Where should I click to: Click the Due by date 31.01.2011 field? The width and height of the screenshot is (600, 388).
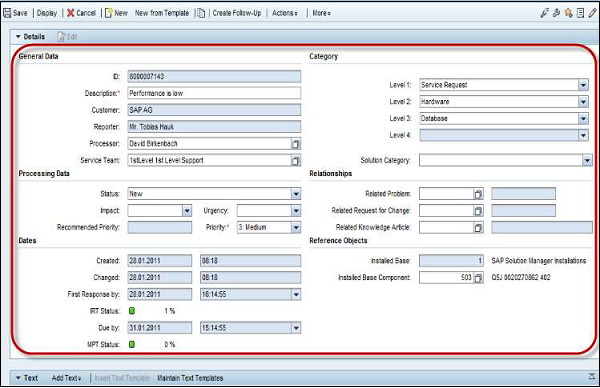[160, 328]
